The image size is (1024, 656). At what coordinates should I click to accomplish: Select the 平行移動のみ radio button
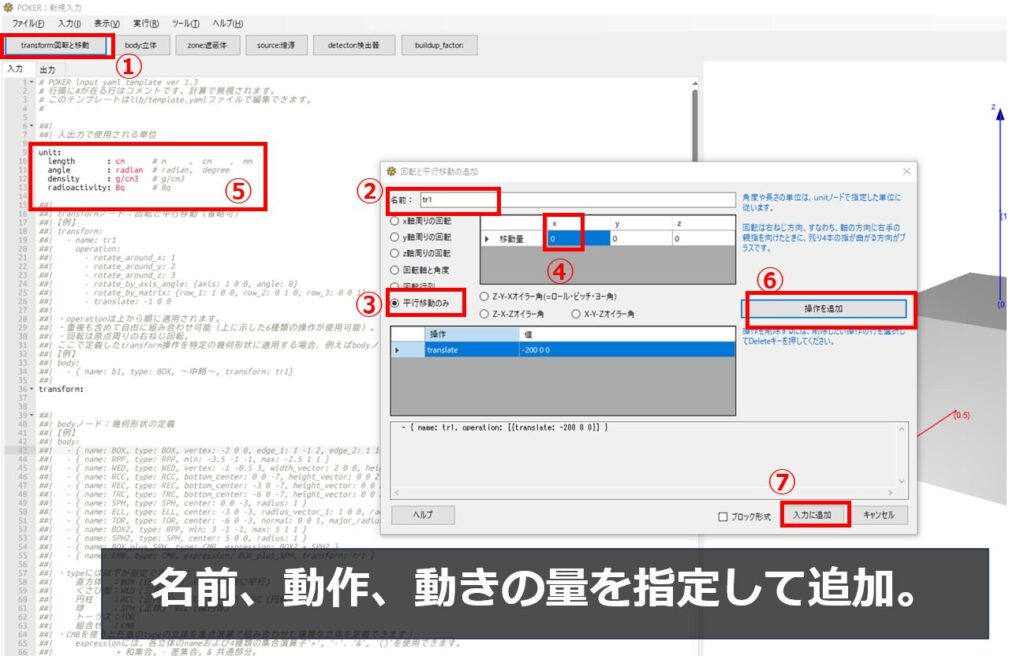[x=394, y=303]
